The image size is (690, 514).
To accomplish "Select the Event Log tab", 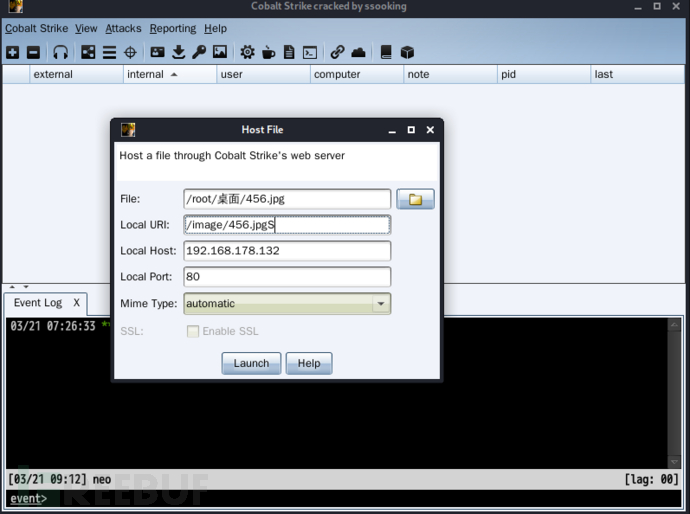I will tap(38, 303).
